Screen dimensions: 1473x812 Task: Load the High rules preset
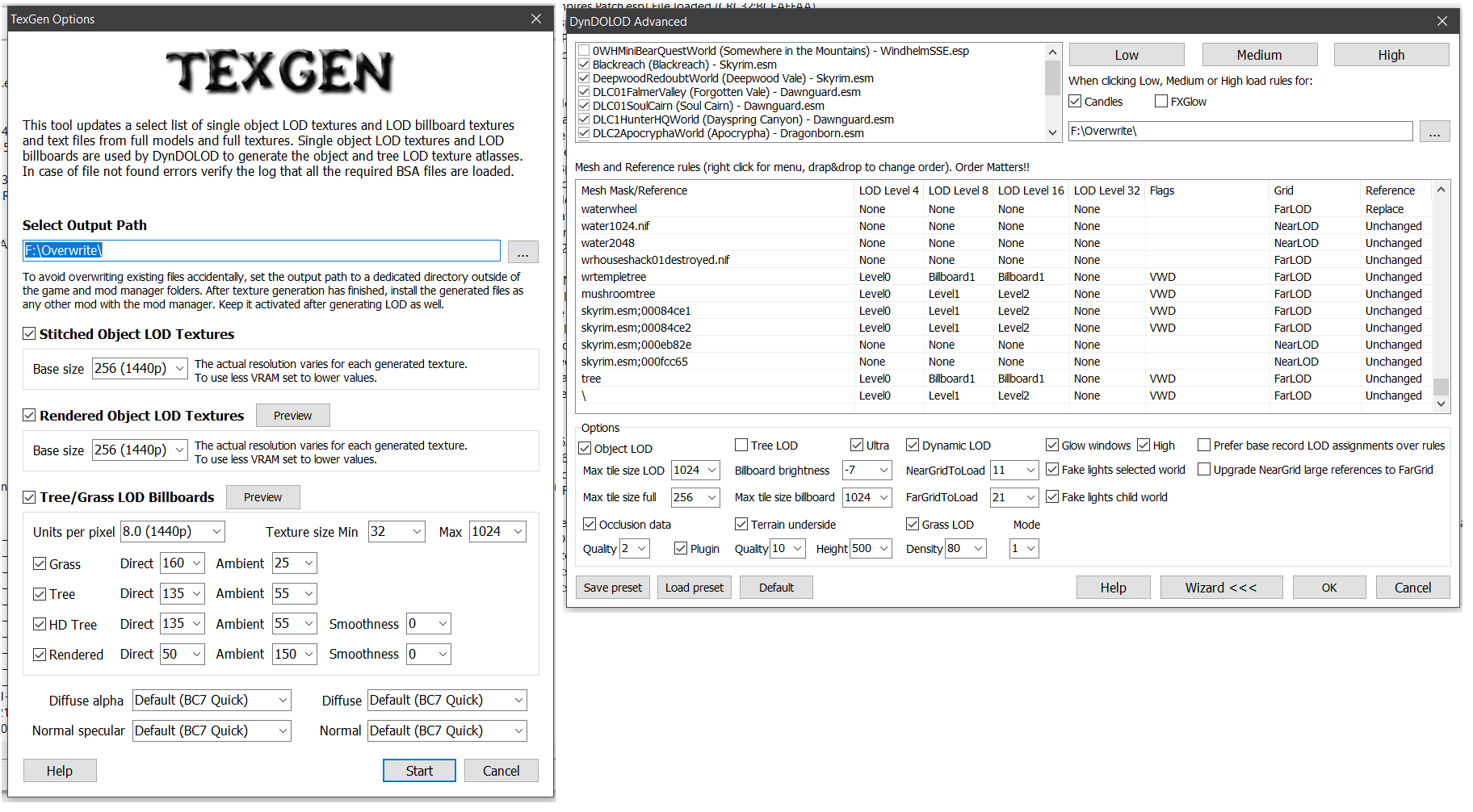(x=1391, y=55)
